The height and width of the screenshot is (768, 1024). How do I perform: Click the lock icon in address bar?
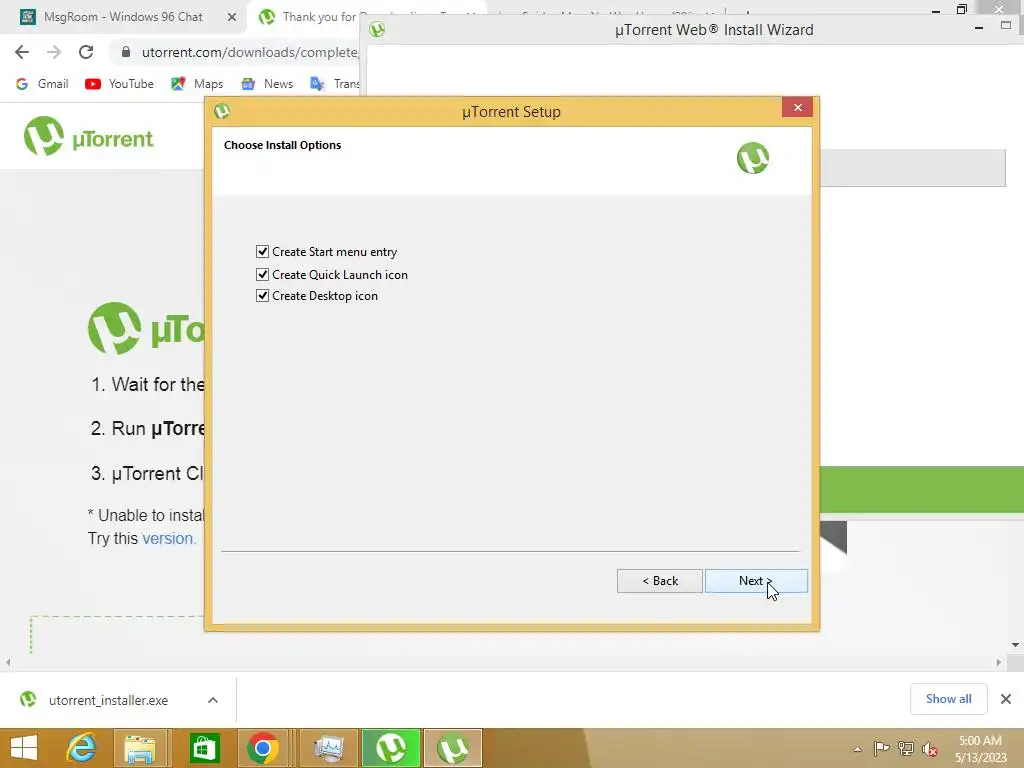[126, 52]
